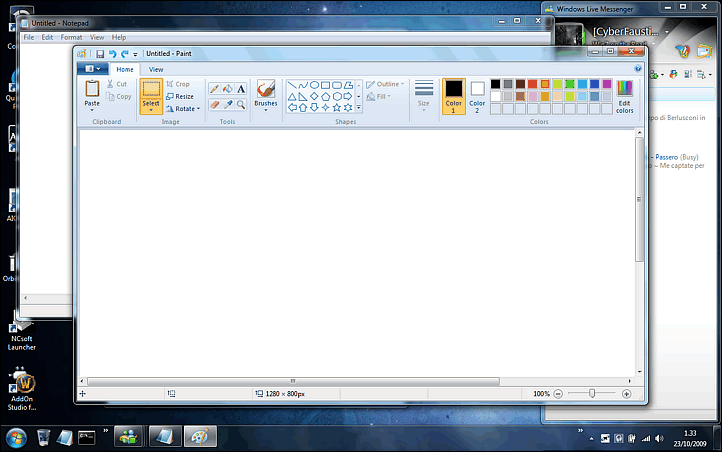Open Notepad's File menu
Image resolution: width=722 pixels, height=452 pixels.
pyautogui.click(x=29, y=37)
